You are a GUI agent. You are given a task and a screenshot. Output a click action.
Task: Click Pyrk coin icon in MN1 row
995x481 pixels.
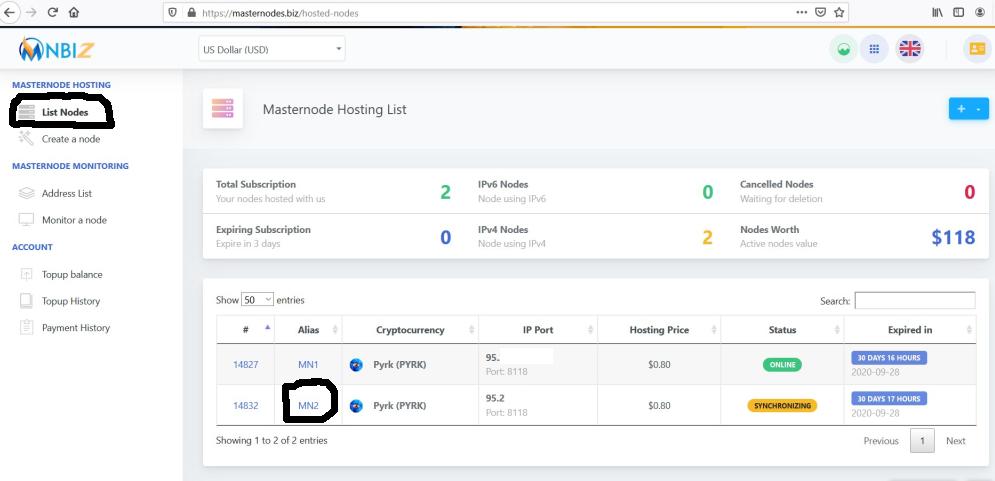tap(356, 365)
